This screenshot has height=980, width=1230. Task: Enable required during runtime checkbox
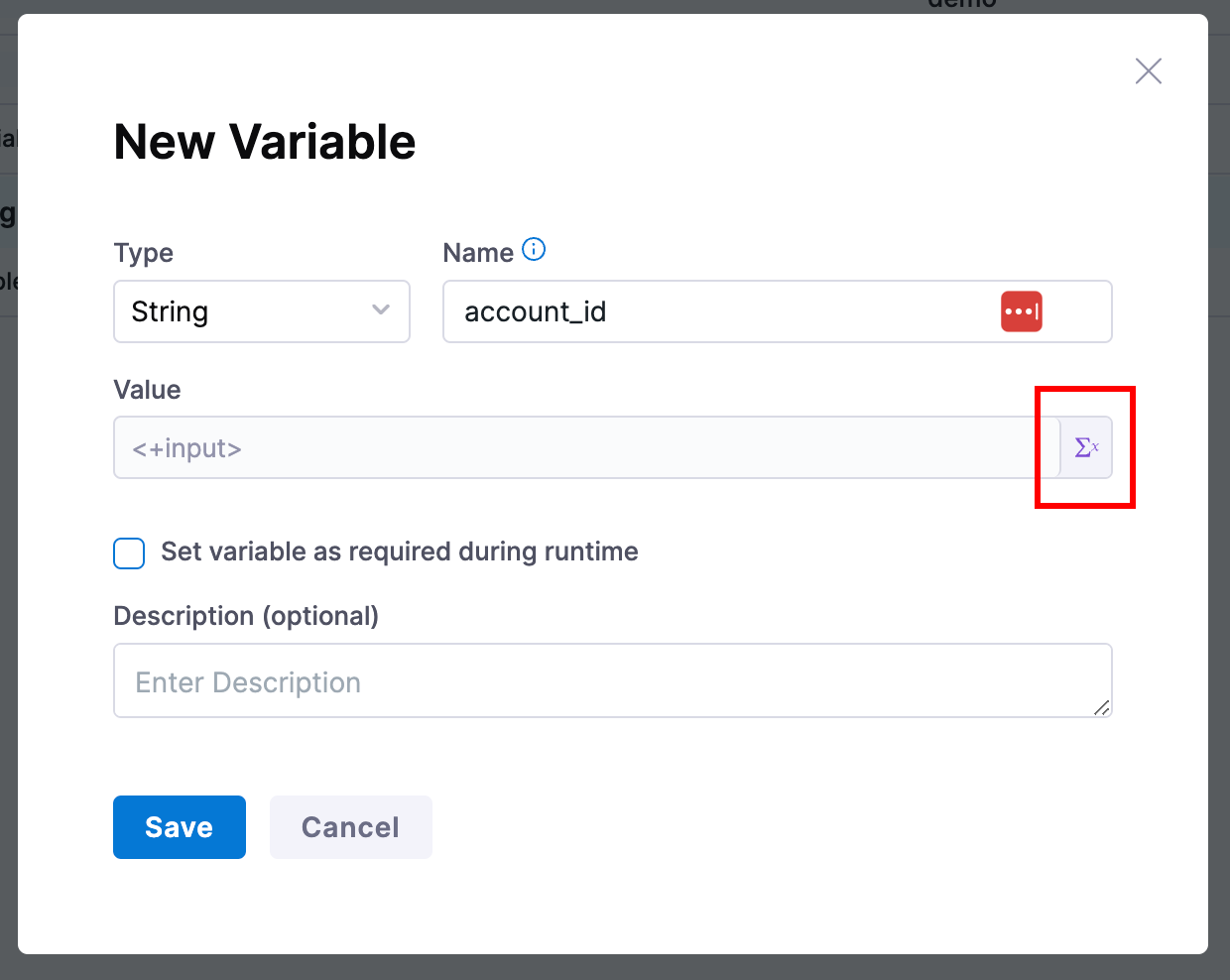coord(129,552)
